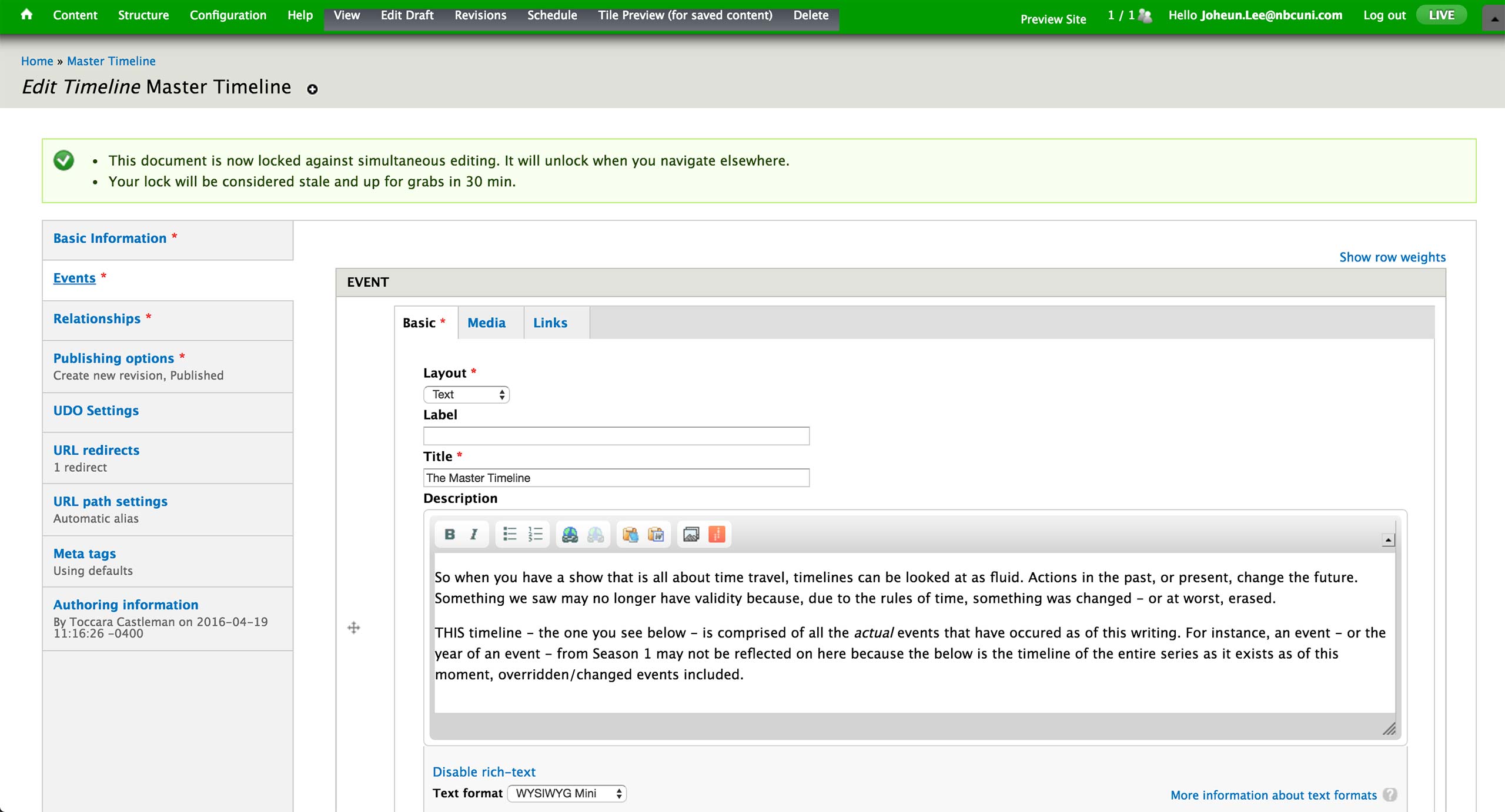Collapse the admin menu corner arrow
The height and width of the screenshot is (812, 1505).
(1494, 18)
